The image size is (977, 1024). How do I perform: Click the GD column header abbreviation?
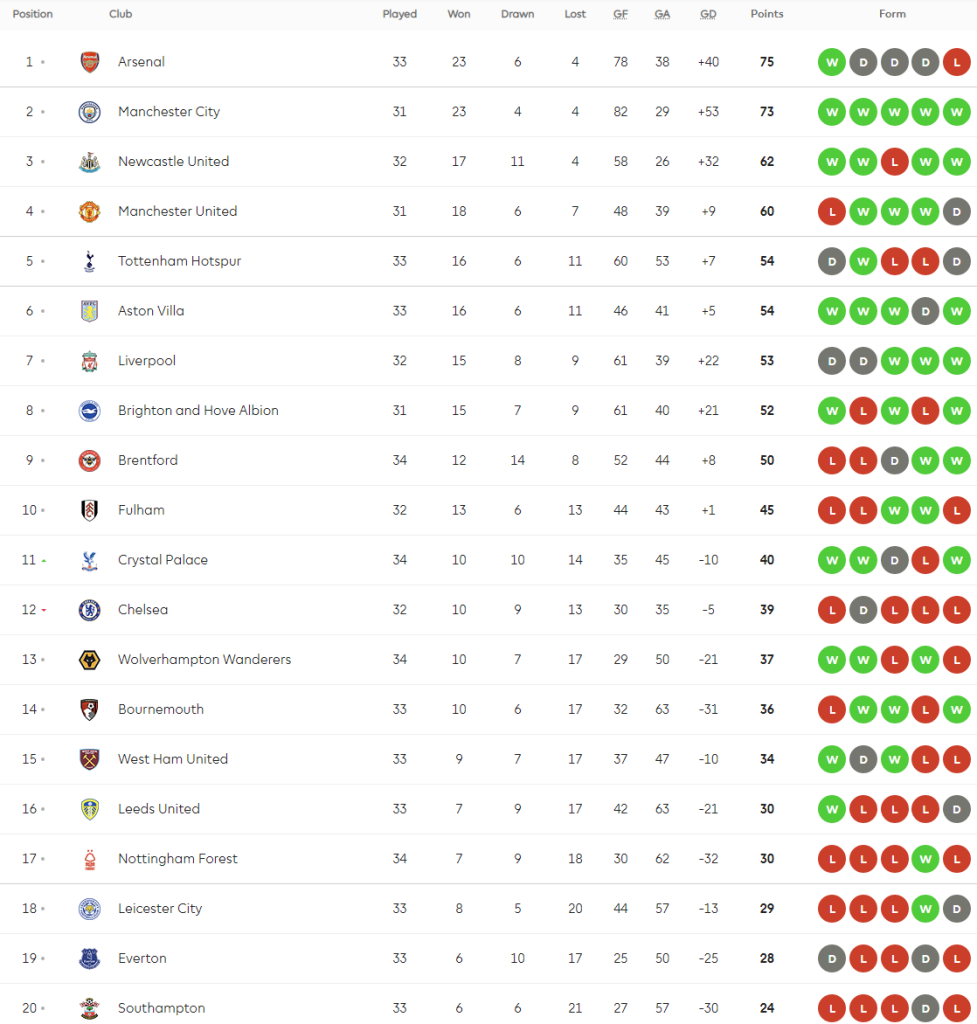pyautogui.click(x=708, y=14)
